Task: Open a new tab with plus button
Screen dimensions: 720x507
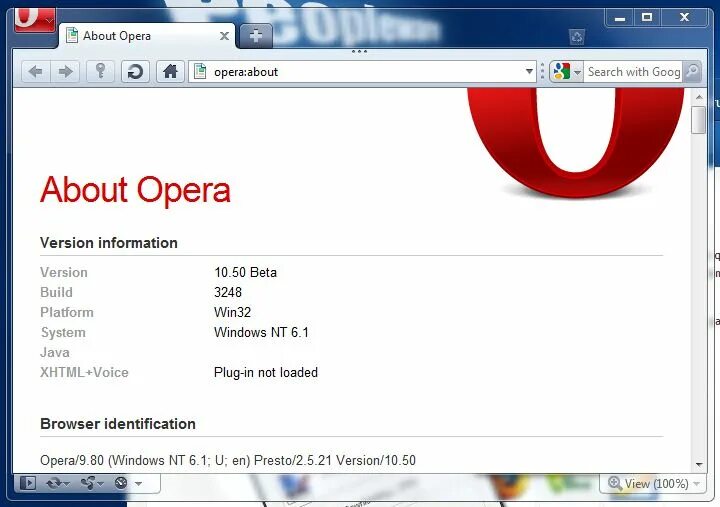Action: tap(256, 35)
